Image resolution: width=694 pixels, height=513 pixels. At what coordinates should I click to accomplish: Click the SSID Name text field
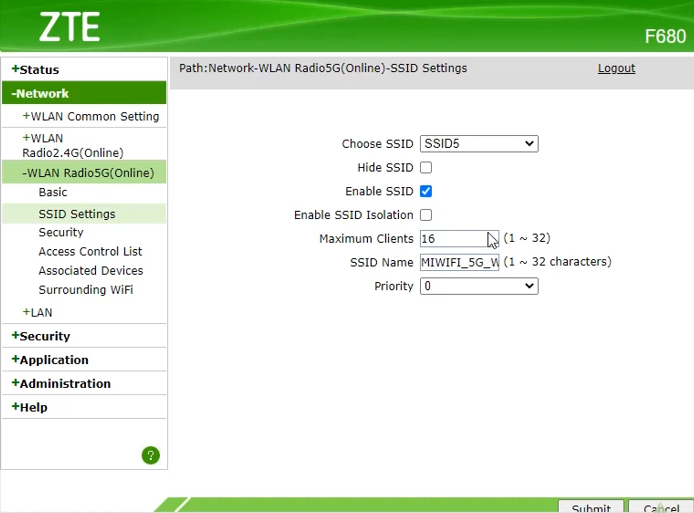(x=459, y=262)
